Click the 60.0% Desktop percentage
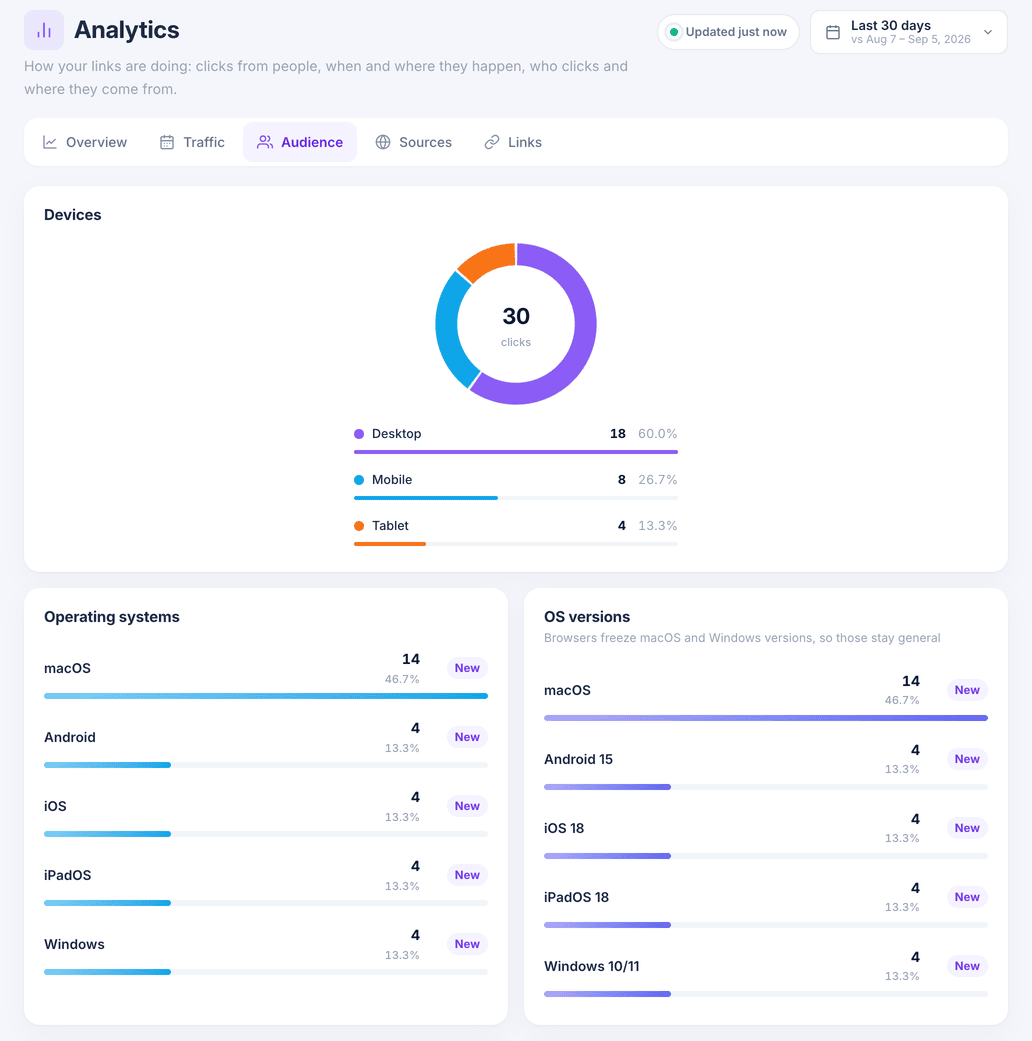Viewport: 1032px width, 1041px height. (x=657, y=434)
